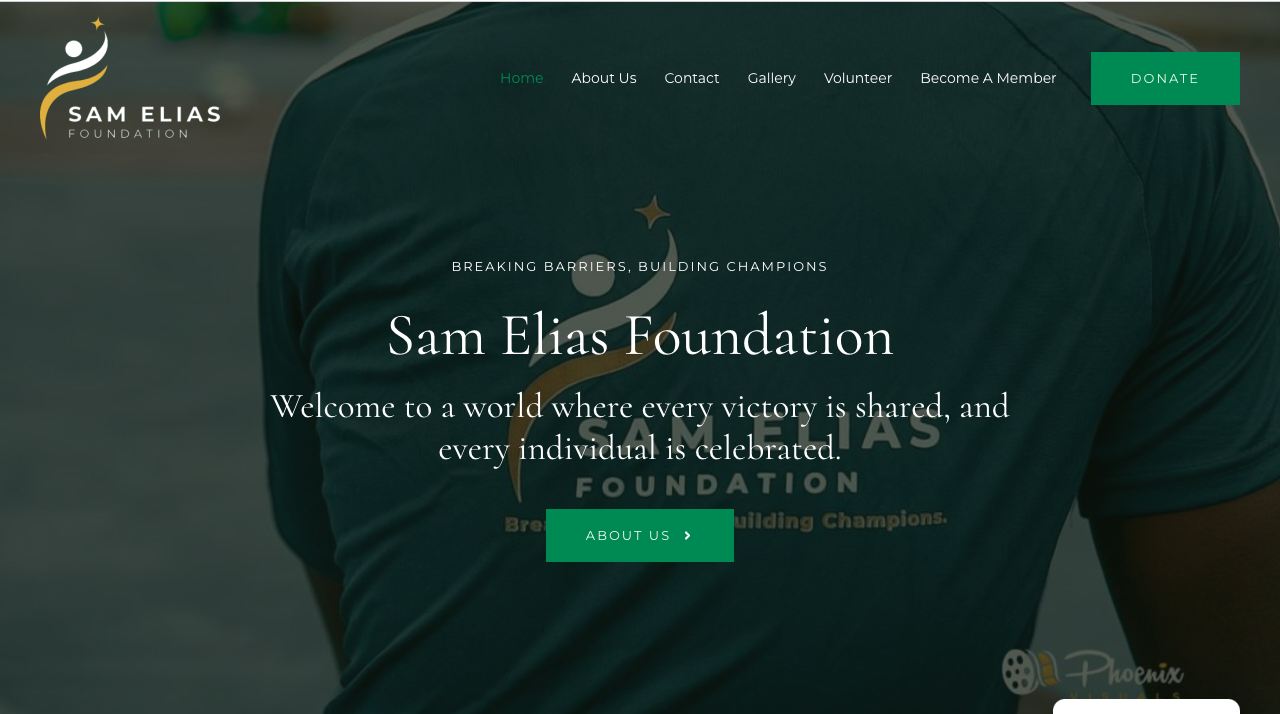Open the Volunteer page
This screenshot has height=714, width=1280.
tap(858, 78)
